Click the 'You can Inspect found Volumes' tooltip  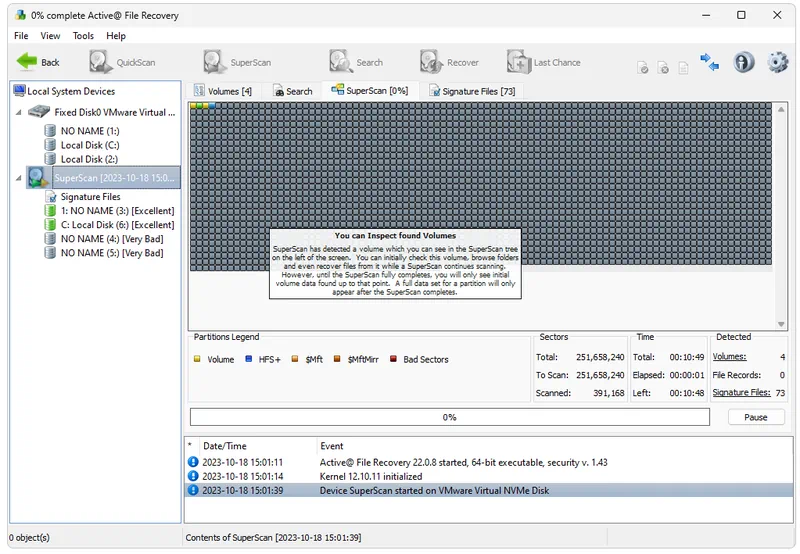coord(395,263)
